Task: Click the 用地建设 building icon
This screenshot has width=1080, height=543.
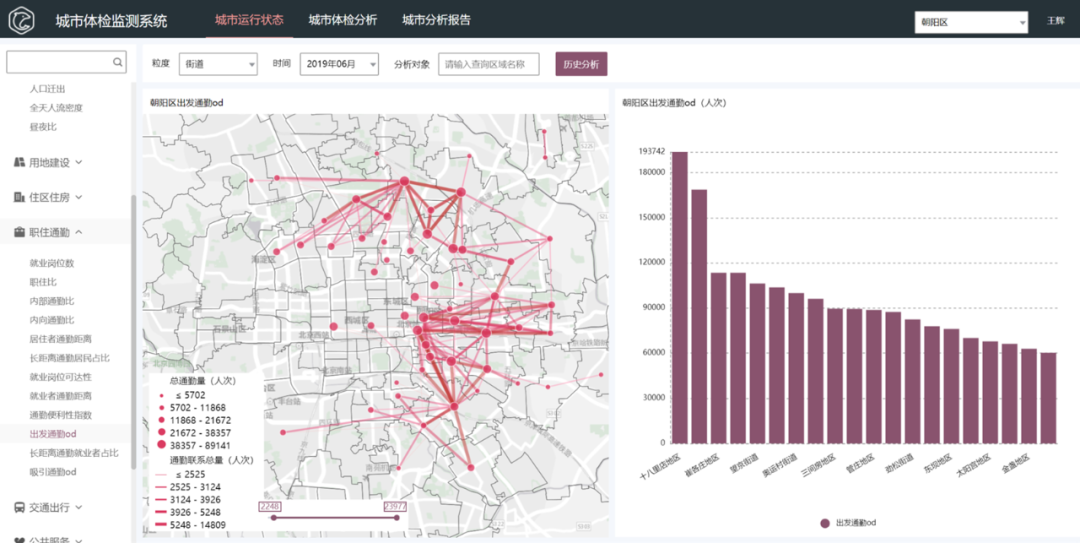Action: (x=19, y=162)
